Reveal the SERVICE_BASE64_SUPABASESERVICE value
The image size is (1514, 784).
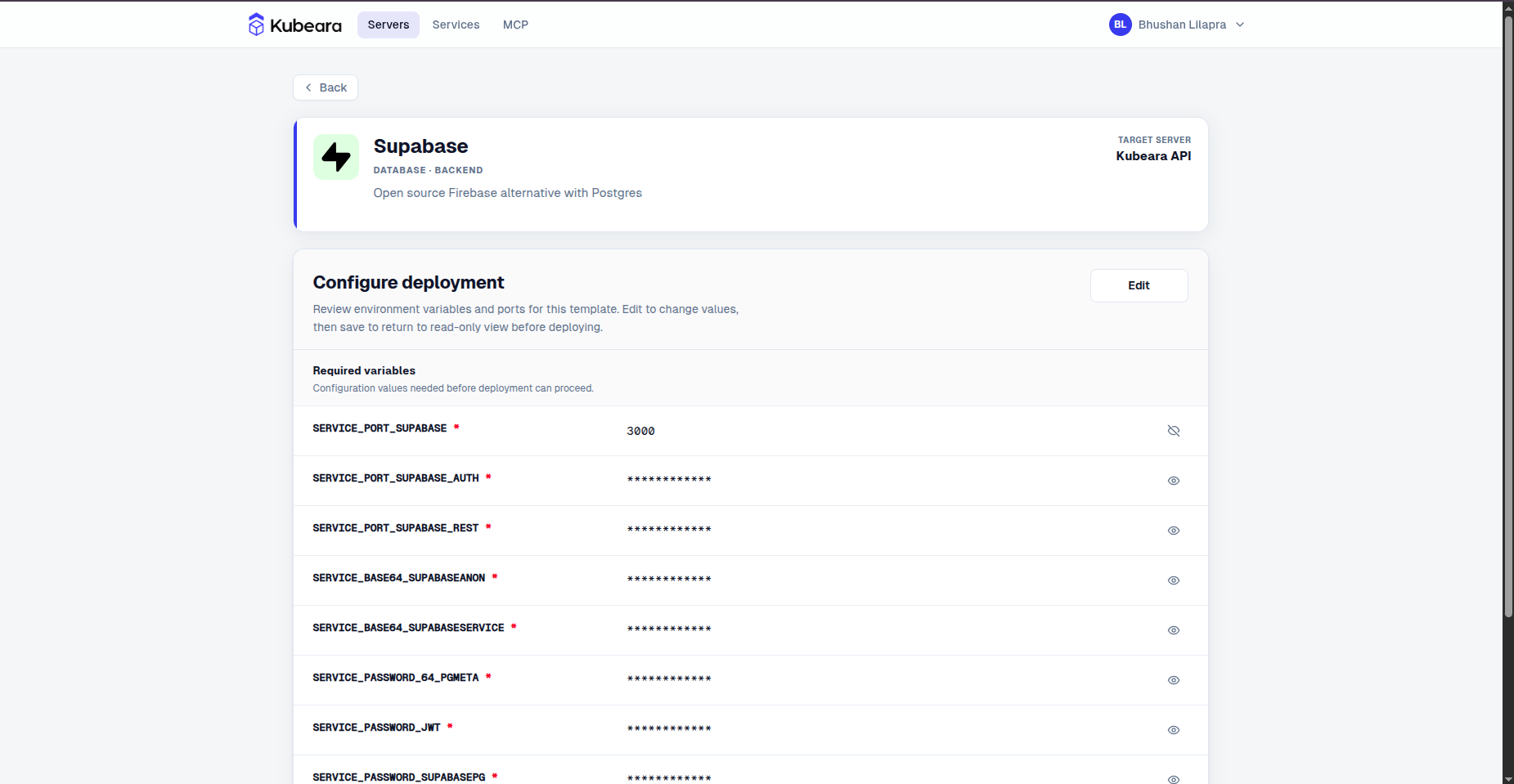[1174, 630]
